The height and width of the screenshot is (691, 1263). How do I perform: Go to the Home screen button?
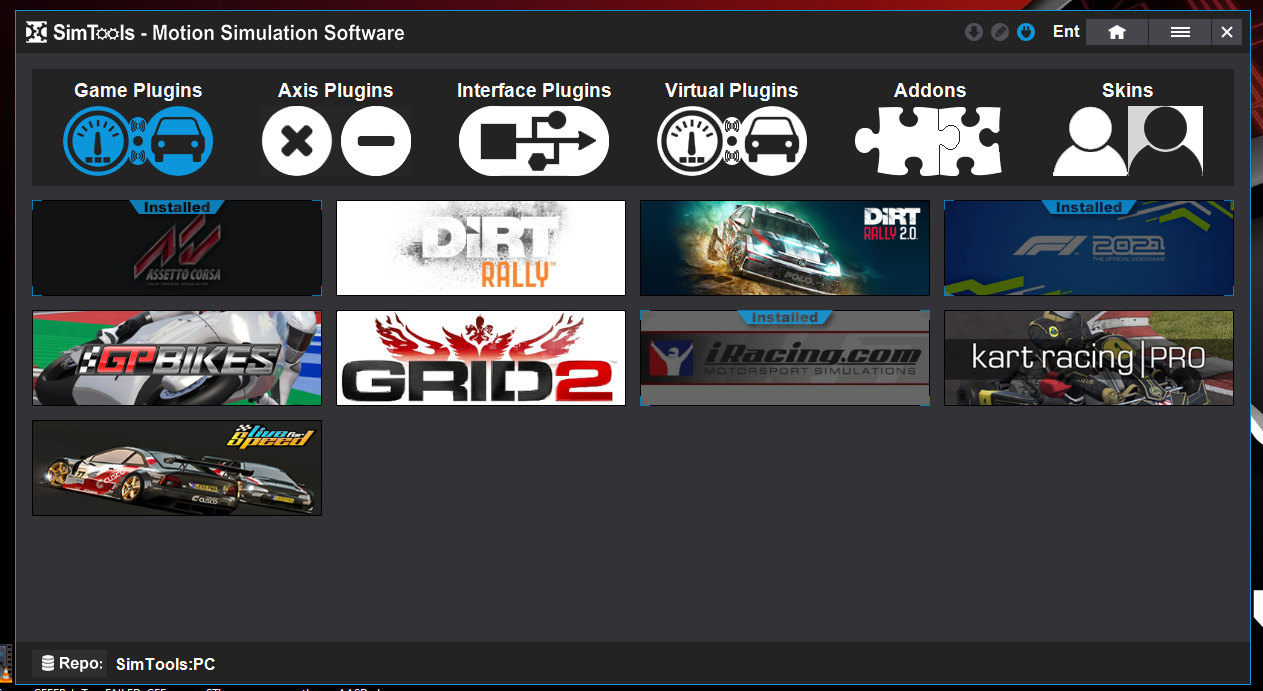click(1117, 32)
